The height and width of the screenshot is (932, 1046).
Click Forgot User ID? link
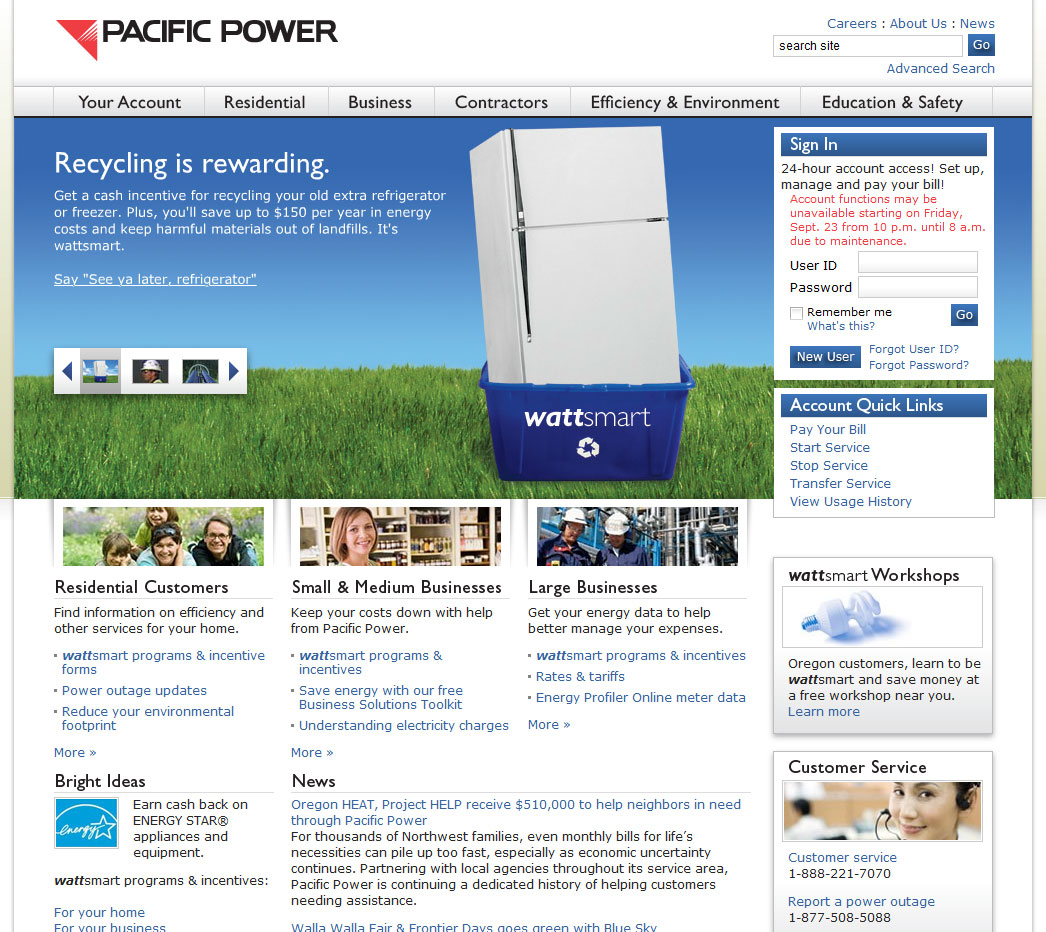913,349
